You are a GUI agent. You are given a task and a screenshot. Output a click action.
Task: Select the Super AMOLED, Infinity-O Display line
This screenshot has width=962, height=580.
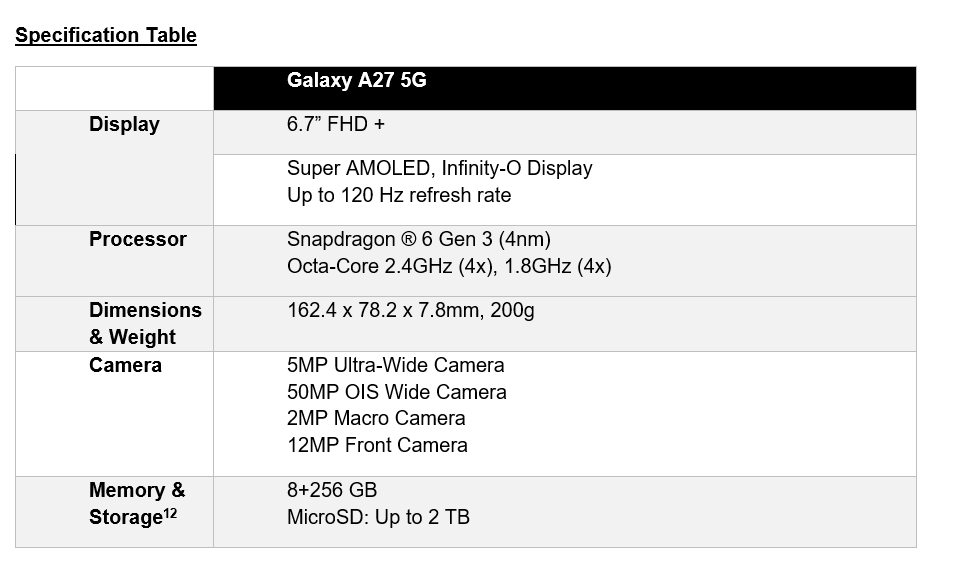(x=439, y=168)
